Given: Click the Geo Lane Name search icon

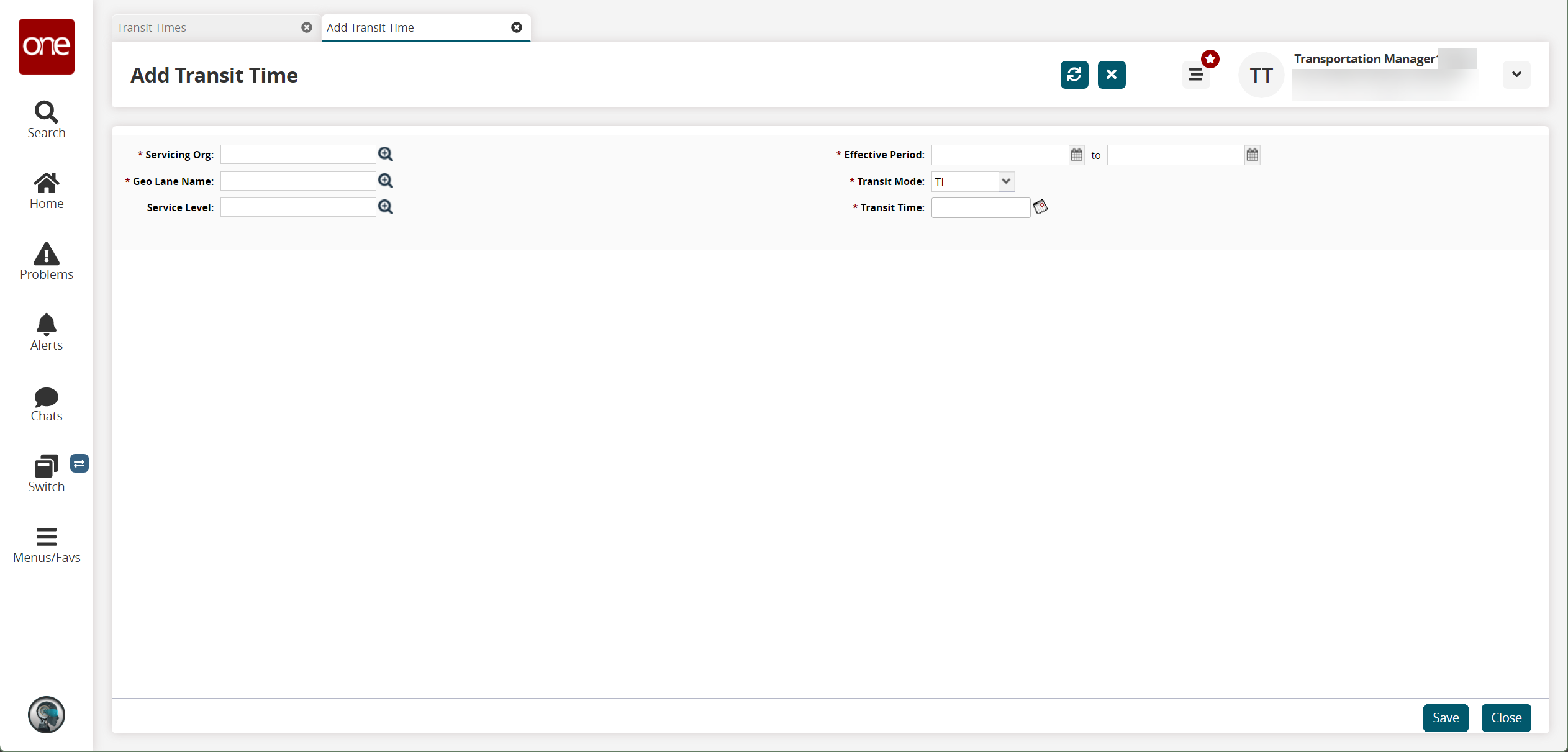Looking at the screenshot, I should (x=385, y=180).
